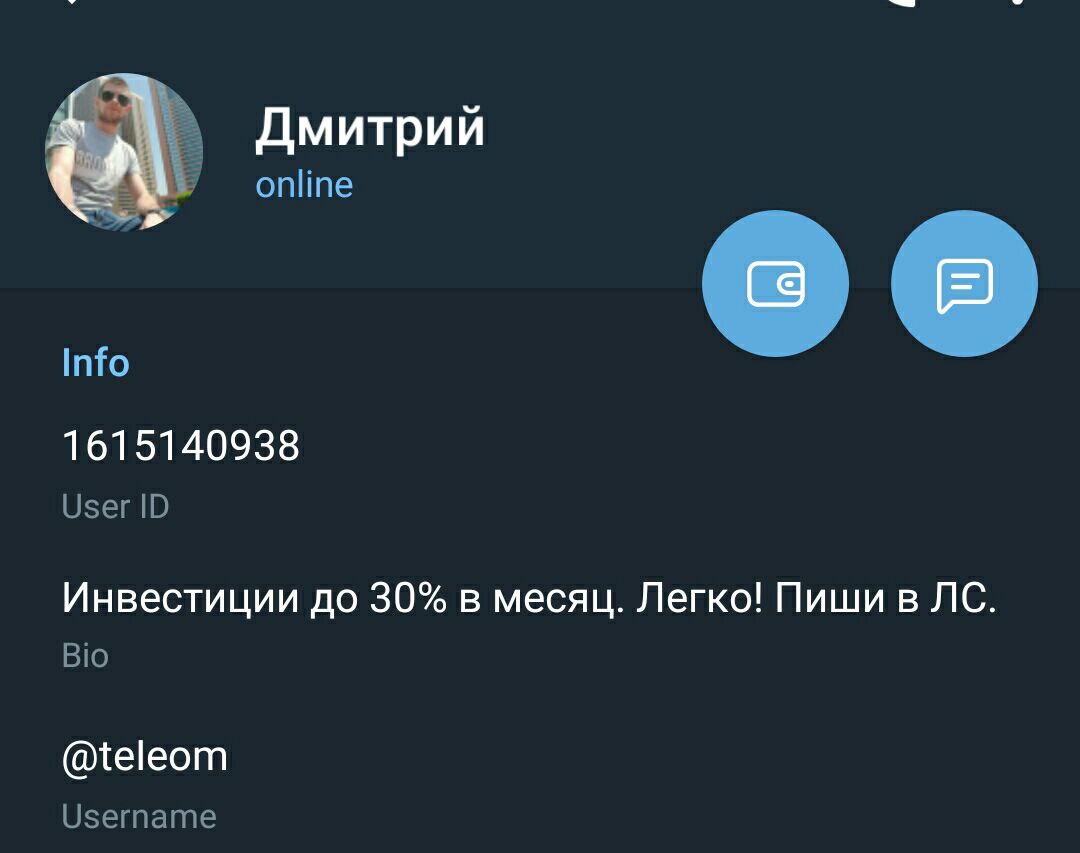Tap the phrase Пиши в ЛС in the bio
Screen dimensions: 1080x853
click(886, 597)
